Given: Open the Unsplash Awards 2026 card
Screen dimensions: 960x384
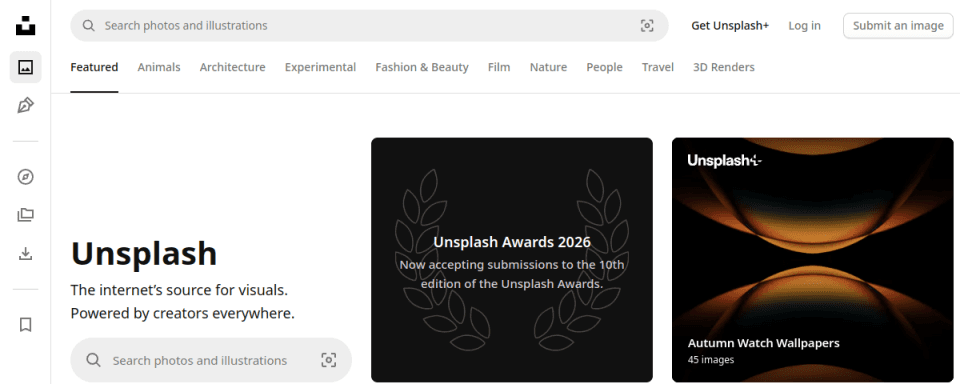Looking at the screenshot, I should (512, 260).
